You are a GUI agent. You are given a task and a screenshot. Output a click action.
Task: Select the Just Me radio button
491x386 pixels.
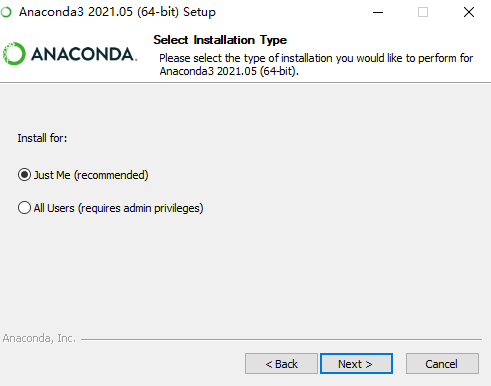point(24,175)
